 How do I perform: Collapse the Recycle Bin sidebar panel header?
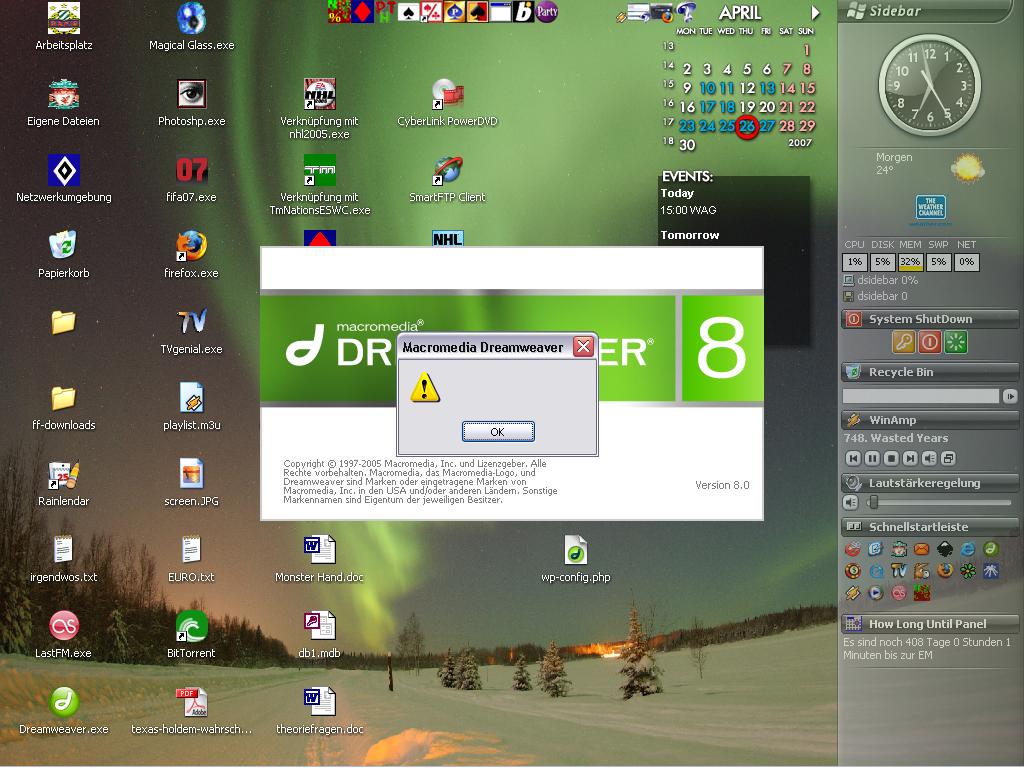[x=930, y=372]
